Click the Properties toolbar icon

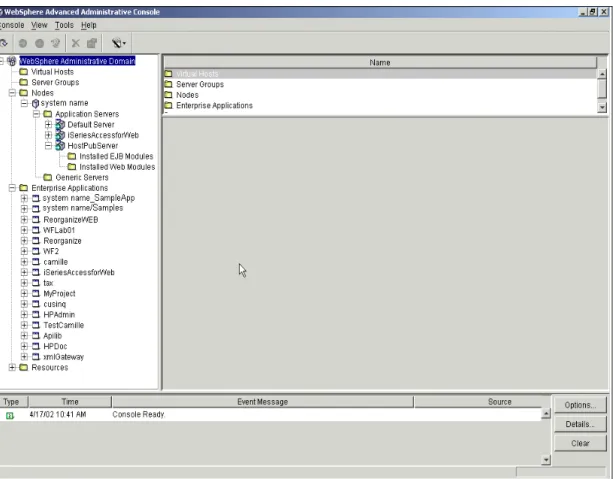pos(92,43)
